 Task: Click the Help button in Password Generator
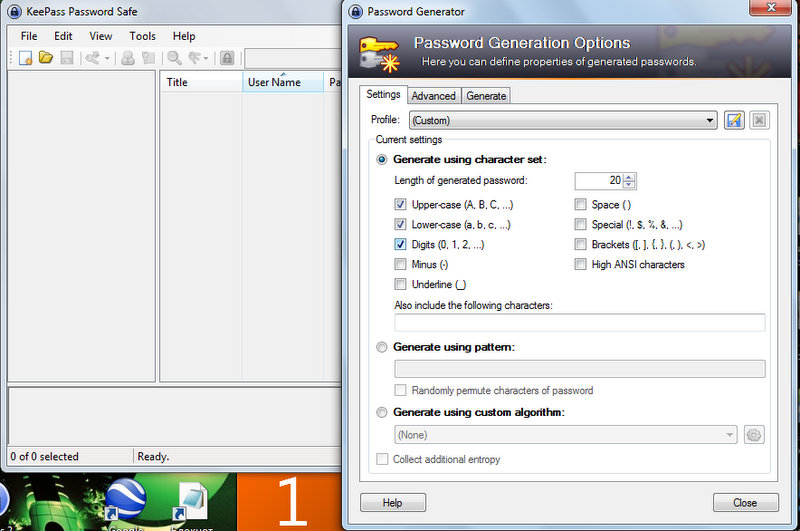(393, 503)
